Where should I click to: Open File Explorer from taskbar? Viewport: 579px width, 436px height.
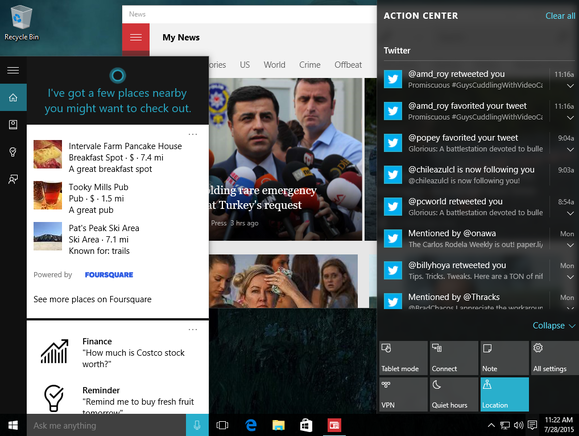(279, 425)
